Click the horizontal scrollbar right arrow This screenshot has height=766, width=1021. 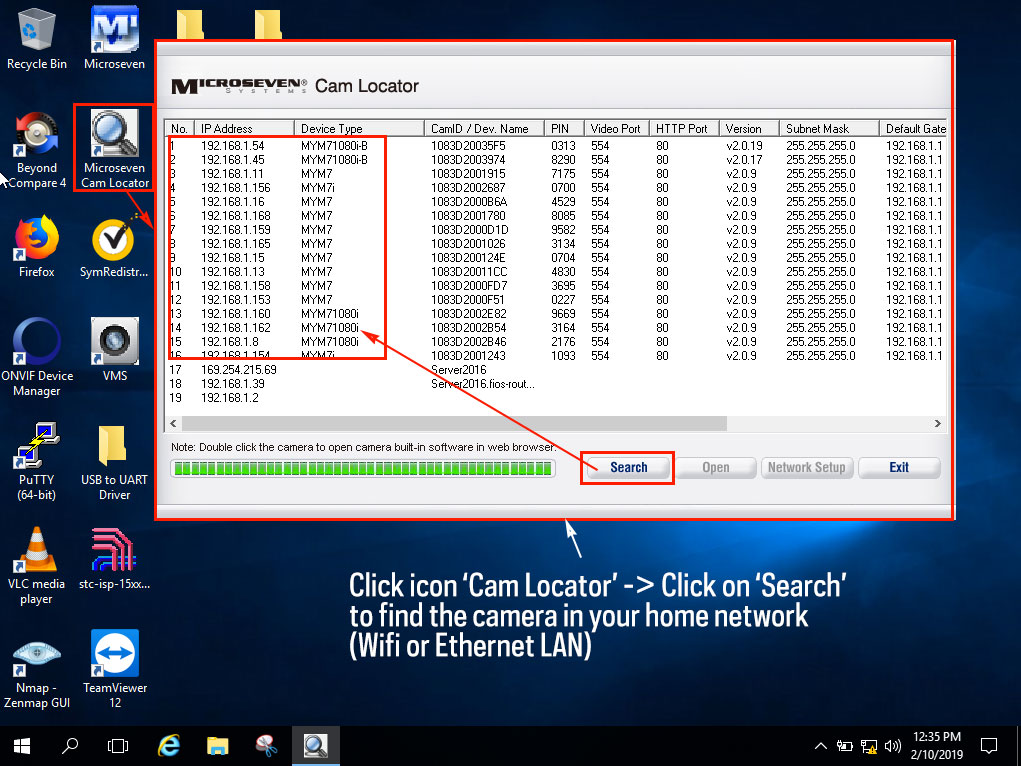[938, 423]
